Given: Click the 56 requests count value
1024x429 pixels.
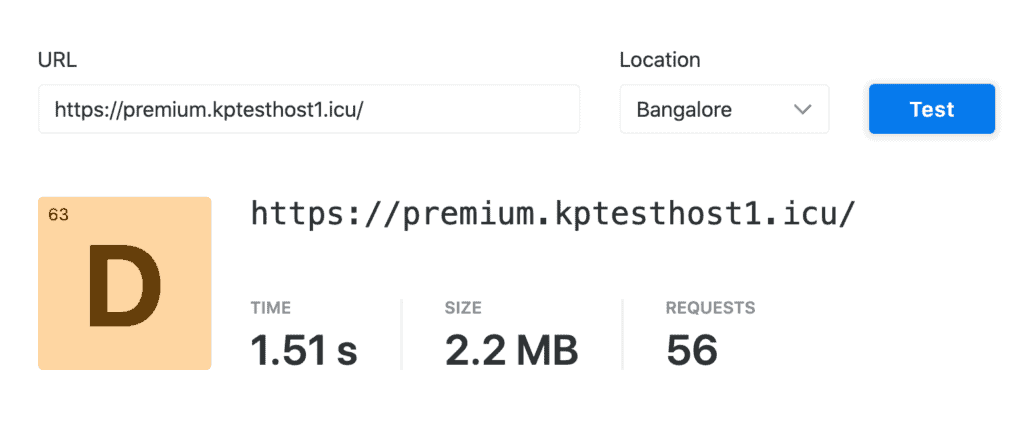Looking at the screenshot, I should tap(692, 351).
